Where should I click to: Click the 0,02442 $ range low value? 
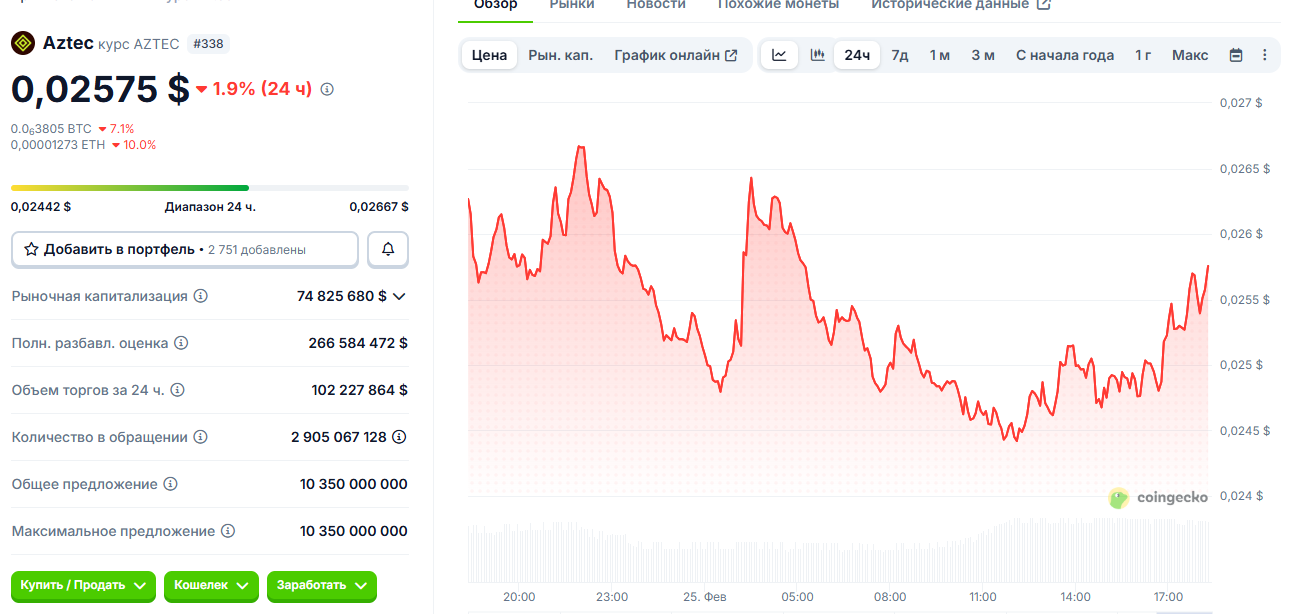tap(41, 207)
